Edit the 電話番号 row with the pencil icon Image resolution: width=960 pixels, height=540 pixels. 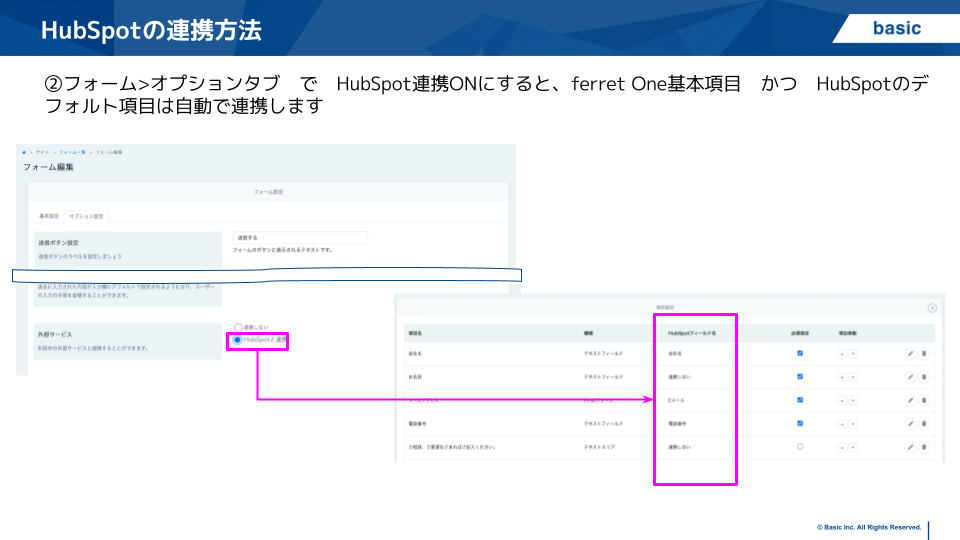point(910,424)
